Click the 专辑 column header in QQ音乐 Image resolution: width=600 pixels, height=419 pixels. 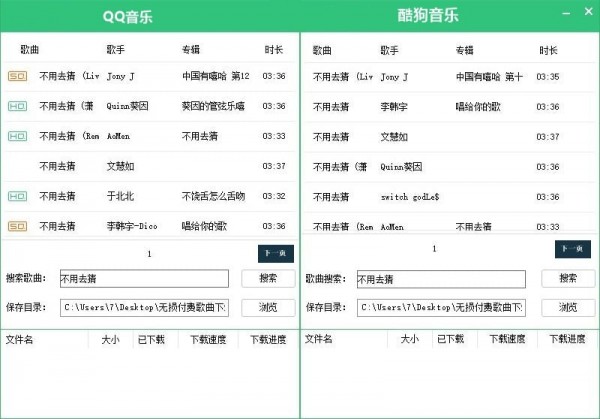click(191, 49)
